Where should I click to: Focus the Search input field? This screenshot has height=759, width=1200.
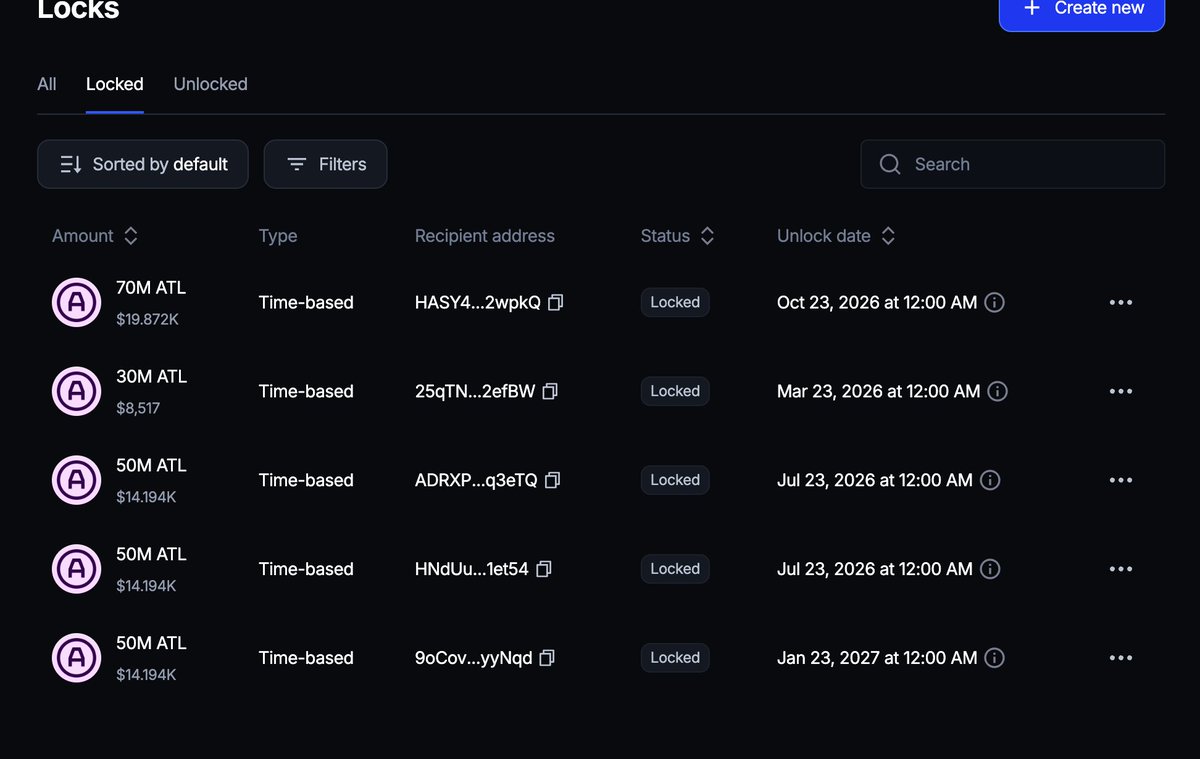1013,164
